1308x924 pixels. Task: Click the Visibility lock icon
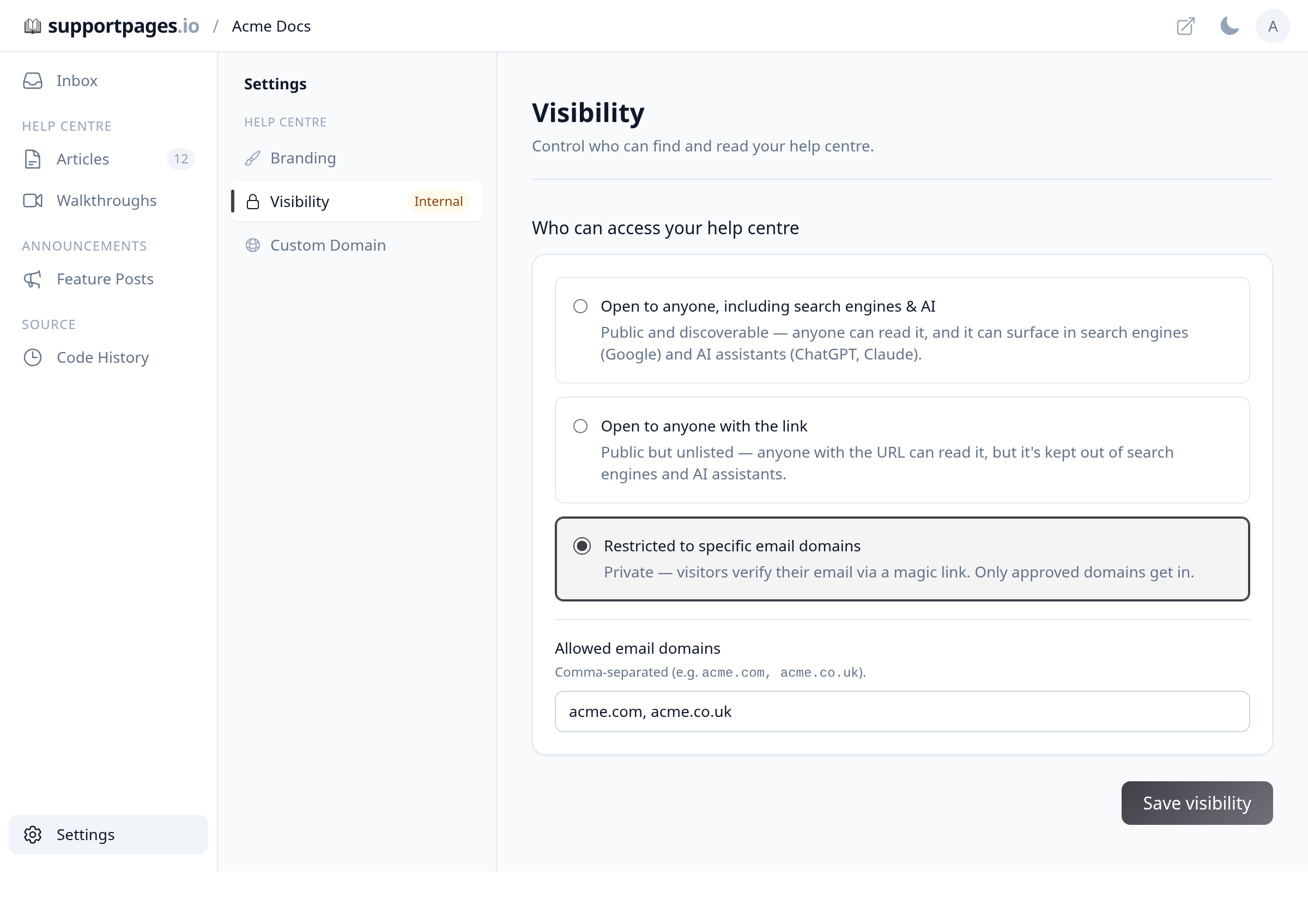point(252,202)
